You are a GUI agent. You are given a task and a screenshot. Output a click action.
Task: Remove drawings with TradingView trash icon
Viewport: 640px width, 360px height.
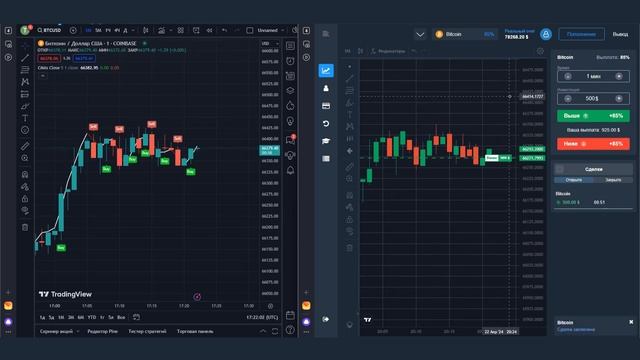click(25, 227)
